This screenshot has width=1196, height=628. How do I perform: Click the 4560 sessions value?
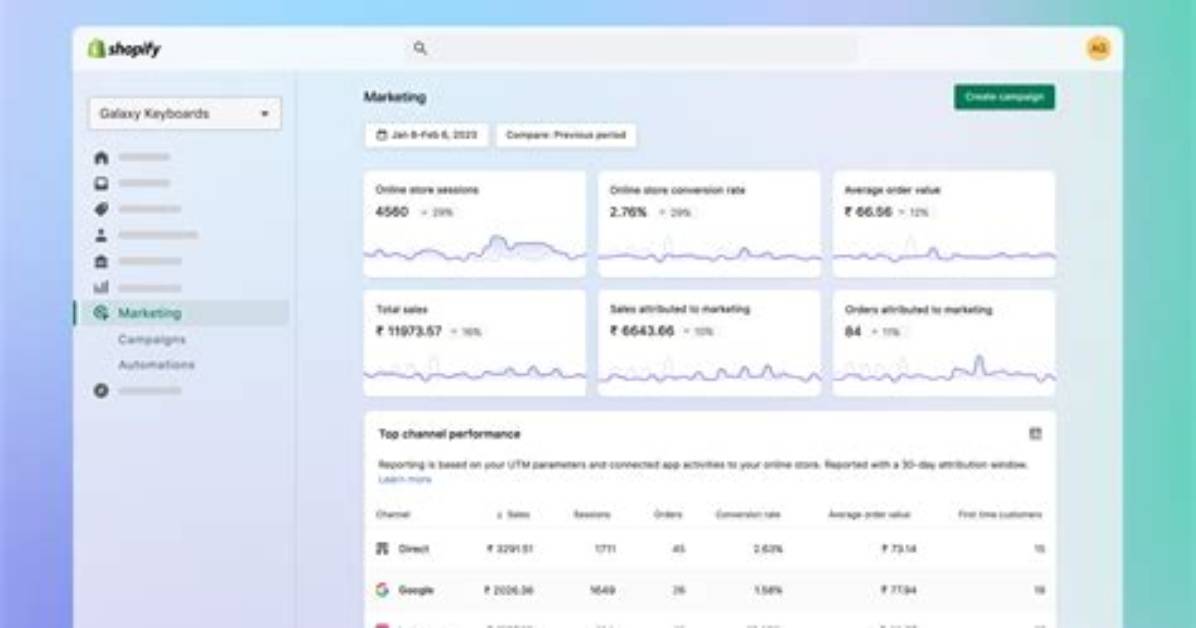392,211
